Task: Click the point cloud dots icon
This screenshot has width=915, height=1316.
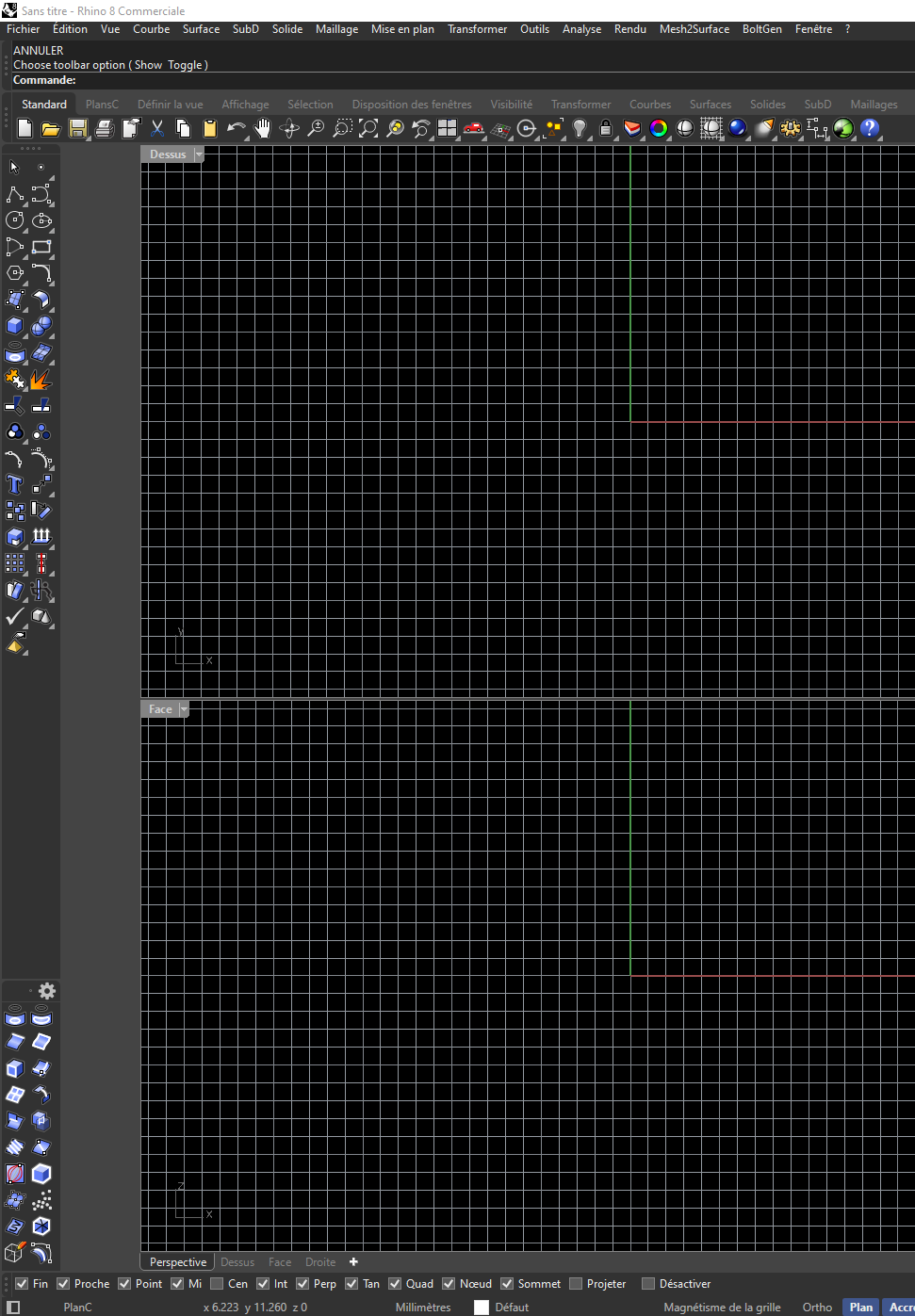Action: coord(41,1200)
